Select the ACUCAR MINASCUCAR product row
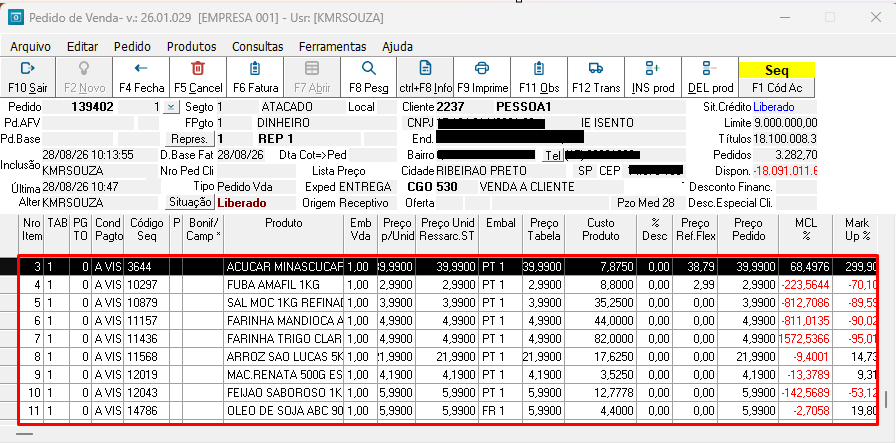This screenshot has width=896, height=443. coord(448,267)
